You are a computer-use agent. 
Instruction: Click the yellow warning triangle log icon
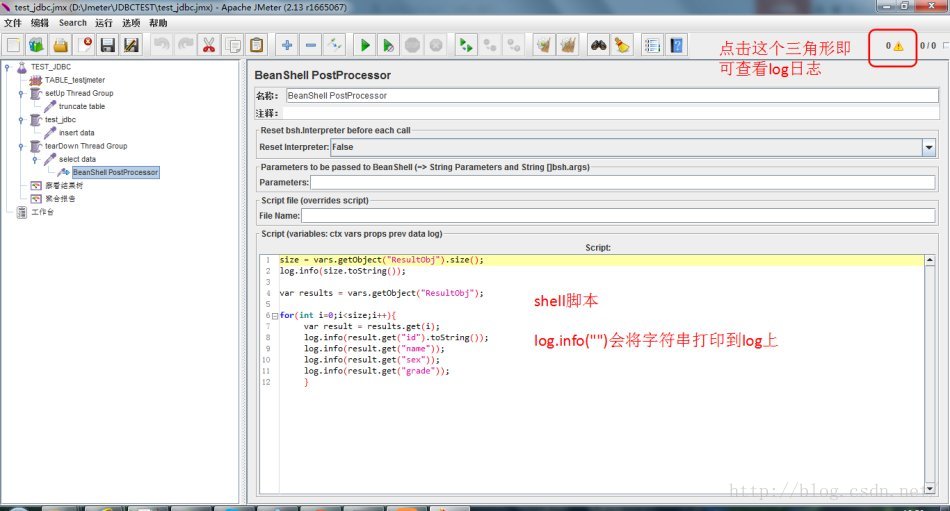(898, 46)
